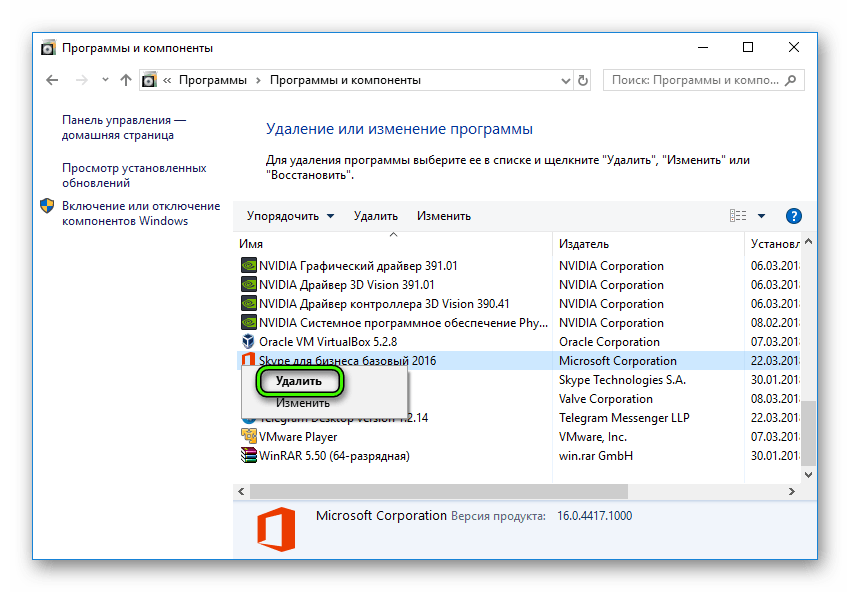
Task: Click the vertical scrollbar down arrow
Action: point(808,475)
